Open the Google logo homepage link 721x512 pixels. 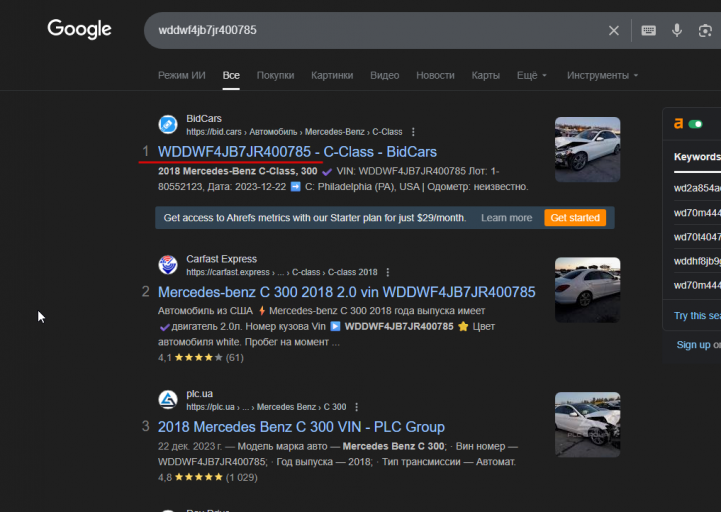tap(79, 29)
